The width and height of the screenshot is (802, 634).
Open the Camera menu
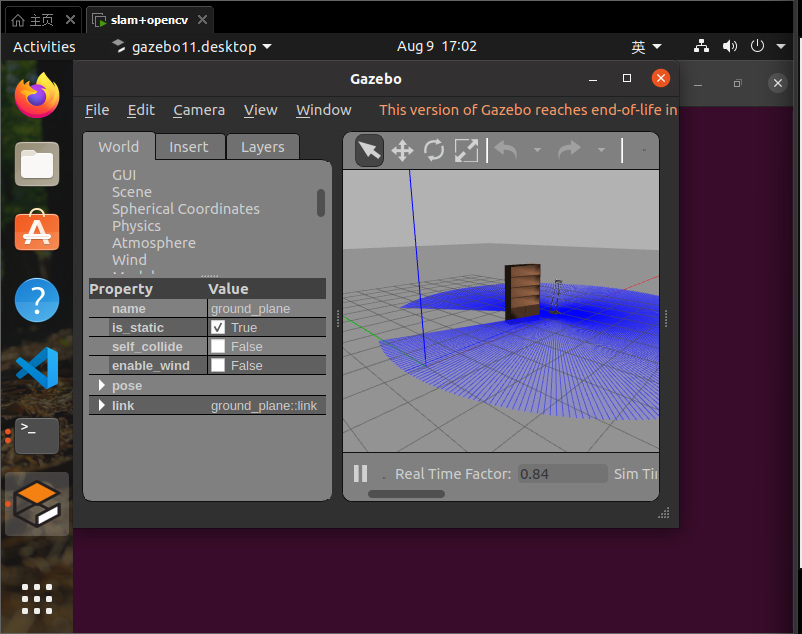coord(199,110)
